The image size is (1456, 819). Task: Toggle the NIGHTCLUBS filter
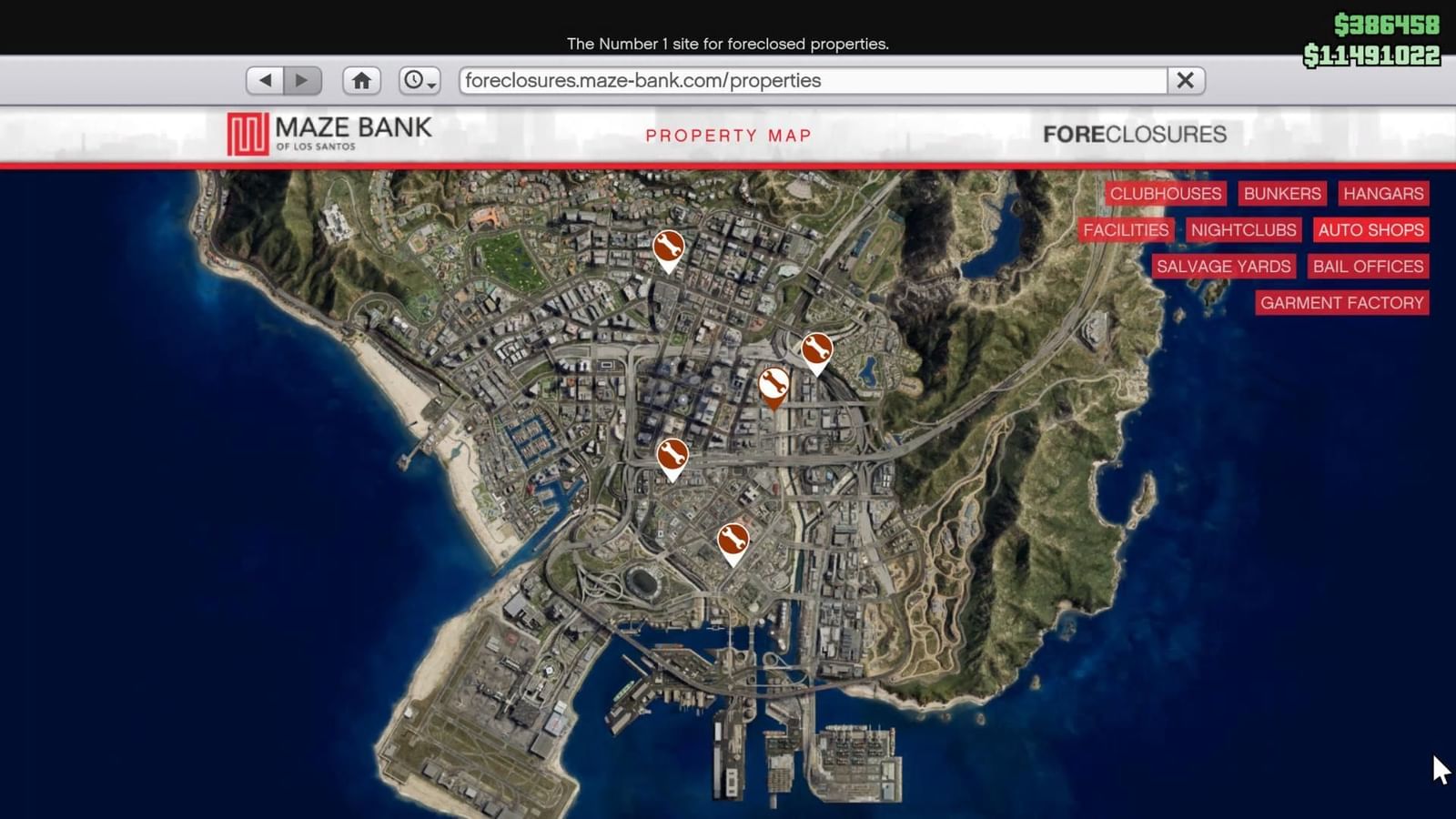[x=1243, y=229]
